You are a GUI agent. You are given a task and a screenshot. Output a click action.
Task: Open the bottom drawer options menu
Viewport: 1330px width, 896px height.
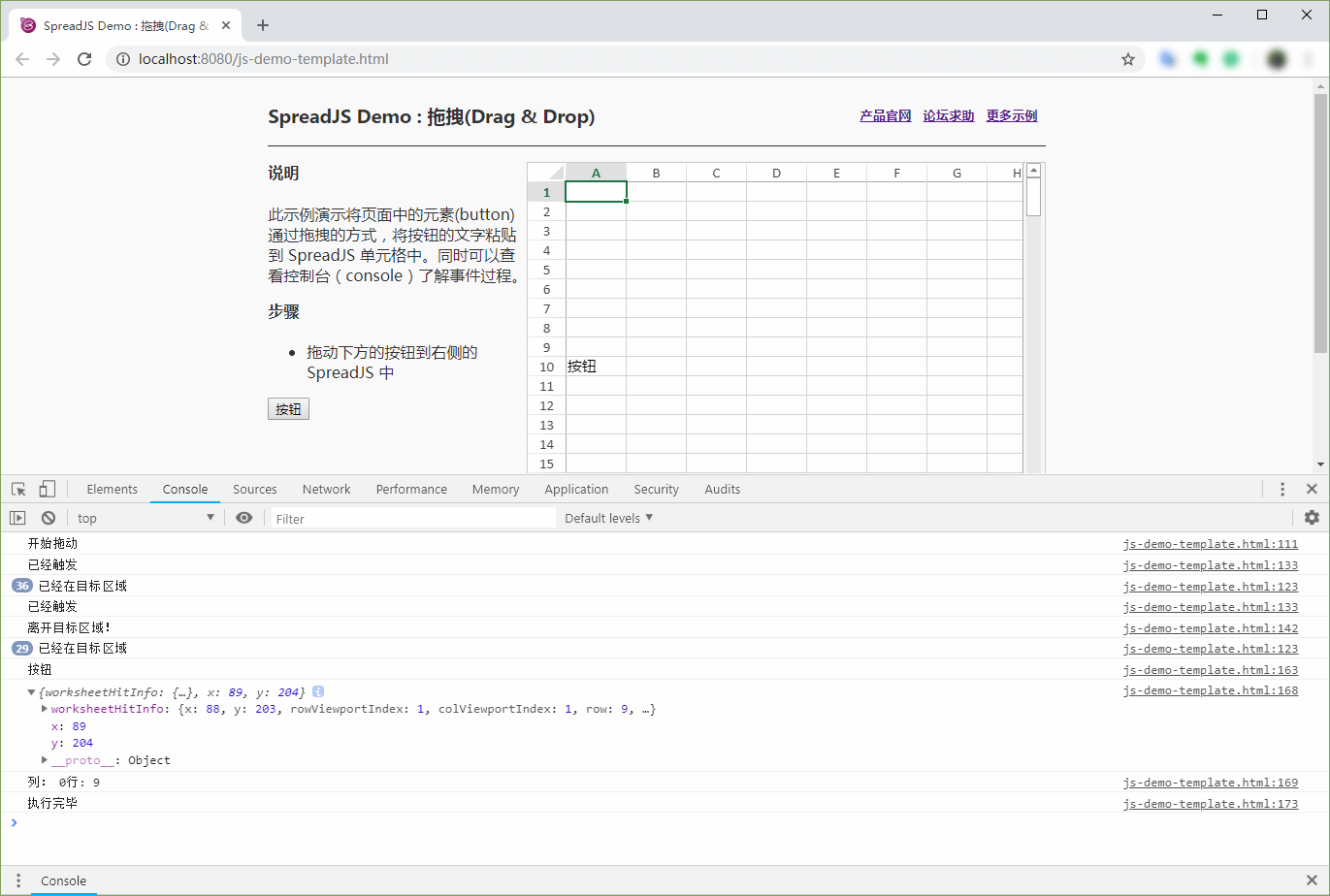[17, 880]
